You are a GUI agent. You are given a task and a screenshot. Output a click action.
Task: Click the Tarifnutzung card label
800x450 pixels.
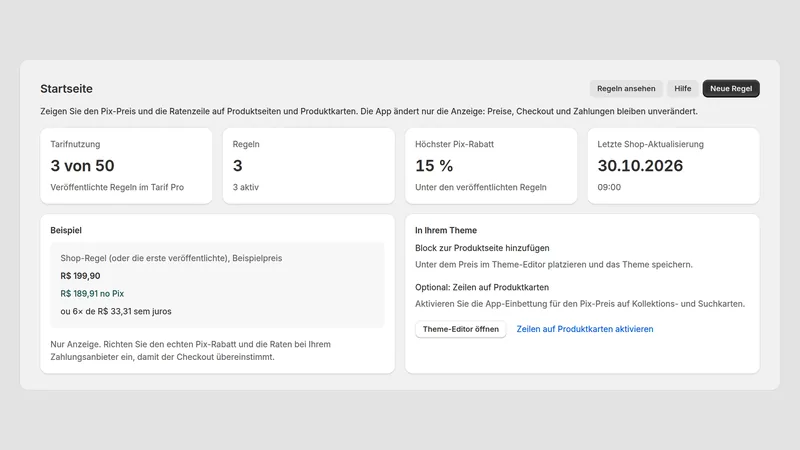pos(75,144)
